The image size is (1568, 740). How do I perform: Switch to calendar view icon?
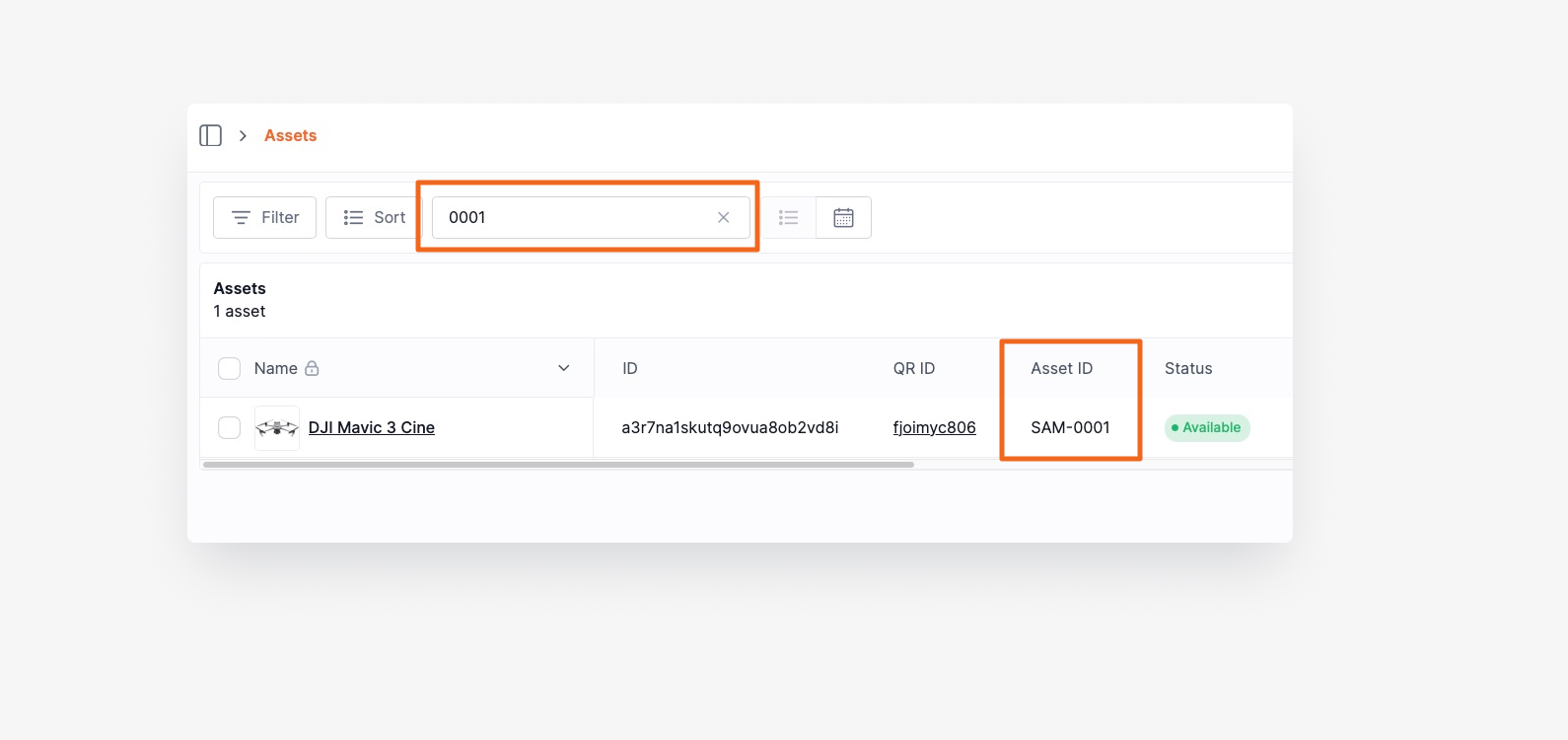click(x=843, y=217)
